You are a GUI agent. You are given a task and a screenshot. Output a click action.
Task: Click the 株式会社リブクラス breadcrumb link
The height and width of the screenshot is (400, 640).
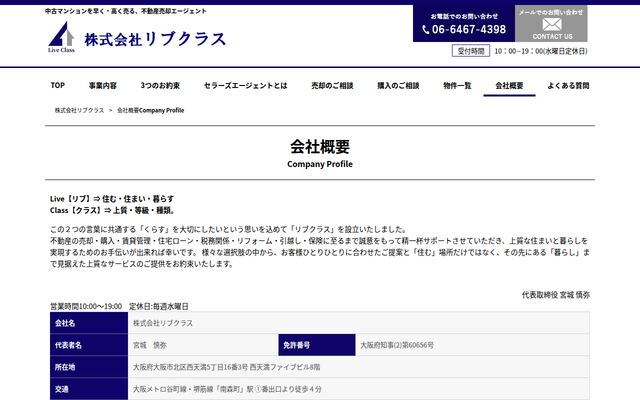click(x=80, y=110)
